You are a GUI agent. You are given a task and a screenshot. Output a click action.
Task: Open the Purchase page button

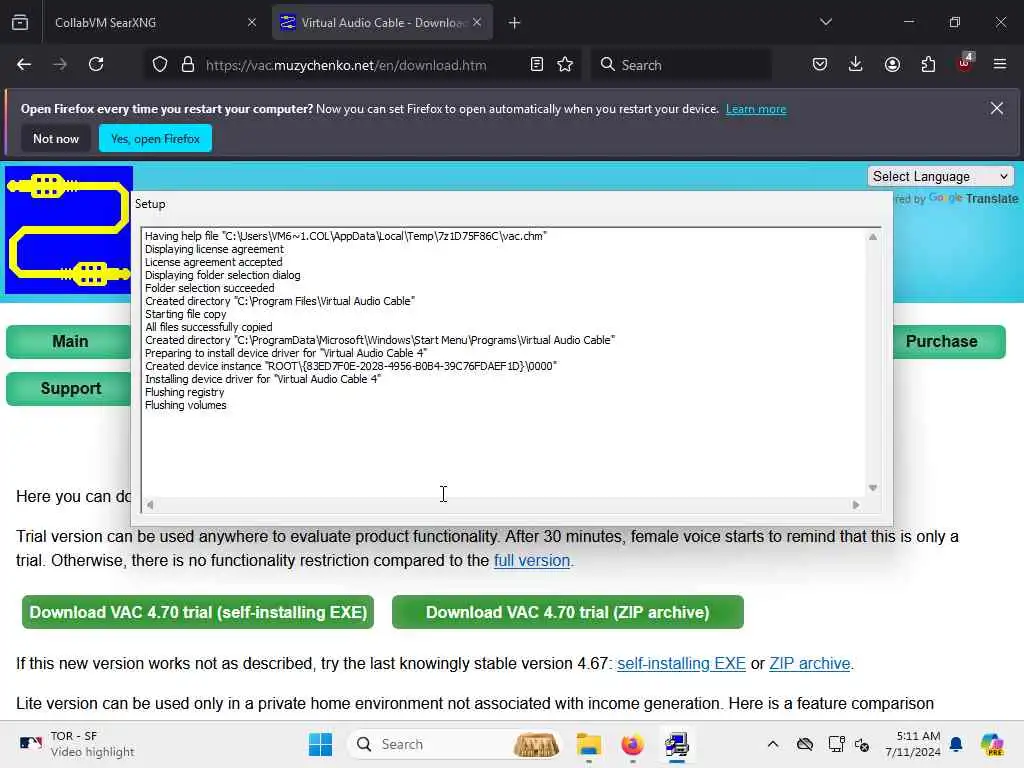(948, 342)
